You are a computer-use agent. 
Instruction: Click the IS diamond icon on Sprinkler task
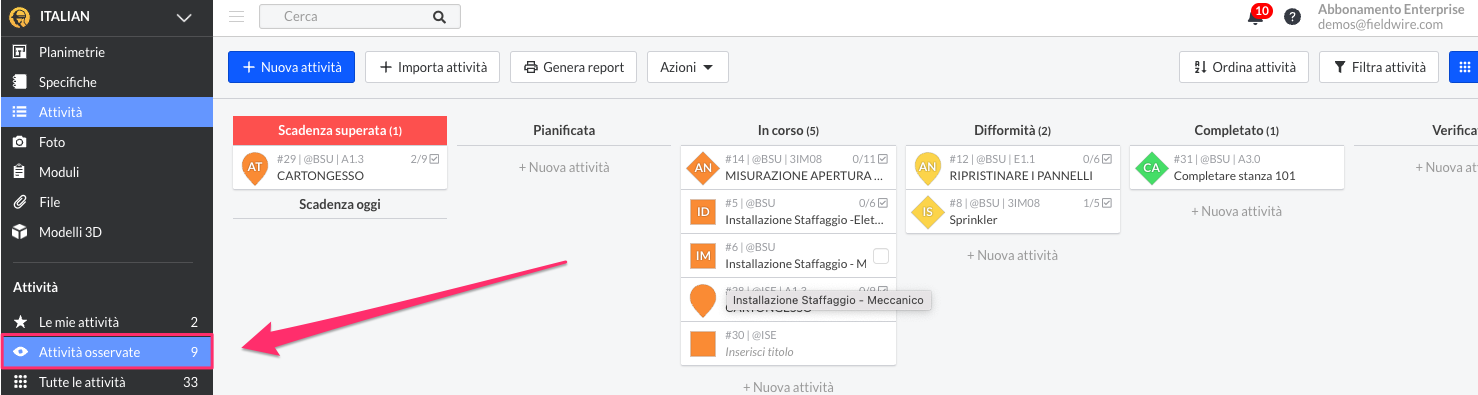tap(927, 212)
